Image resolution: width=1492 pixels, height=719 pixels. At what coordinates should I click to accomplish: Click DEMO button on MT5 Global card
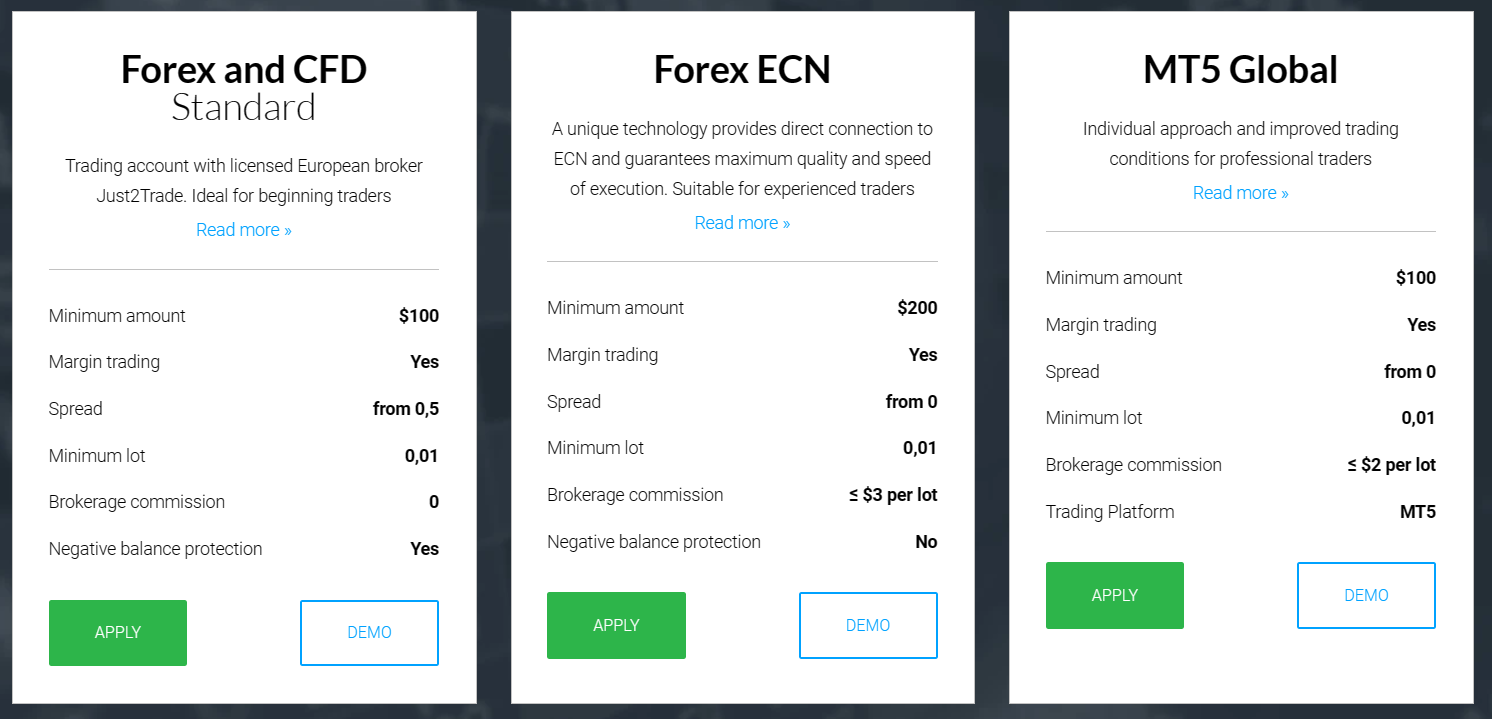click(1365, 595)
